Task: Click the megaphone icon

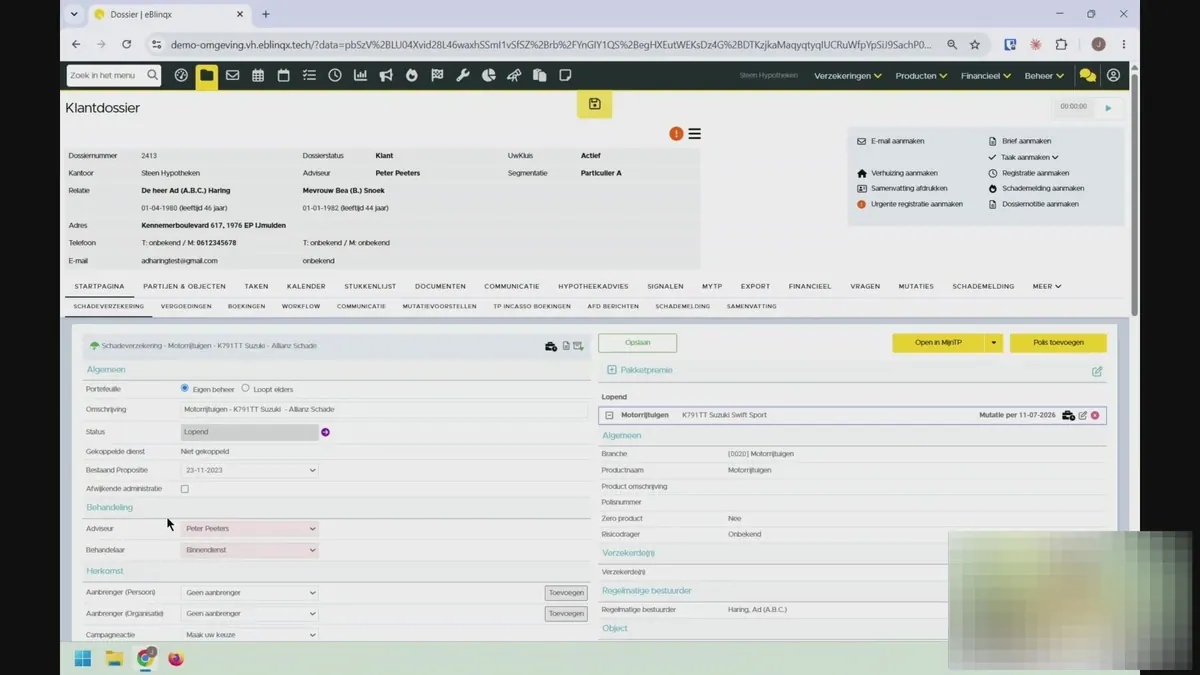Action: coord(386,75)
